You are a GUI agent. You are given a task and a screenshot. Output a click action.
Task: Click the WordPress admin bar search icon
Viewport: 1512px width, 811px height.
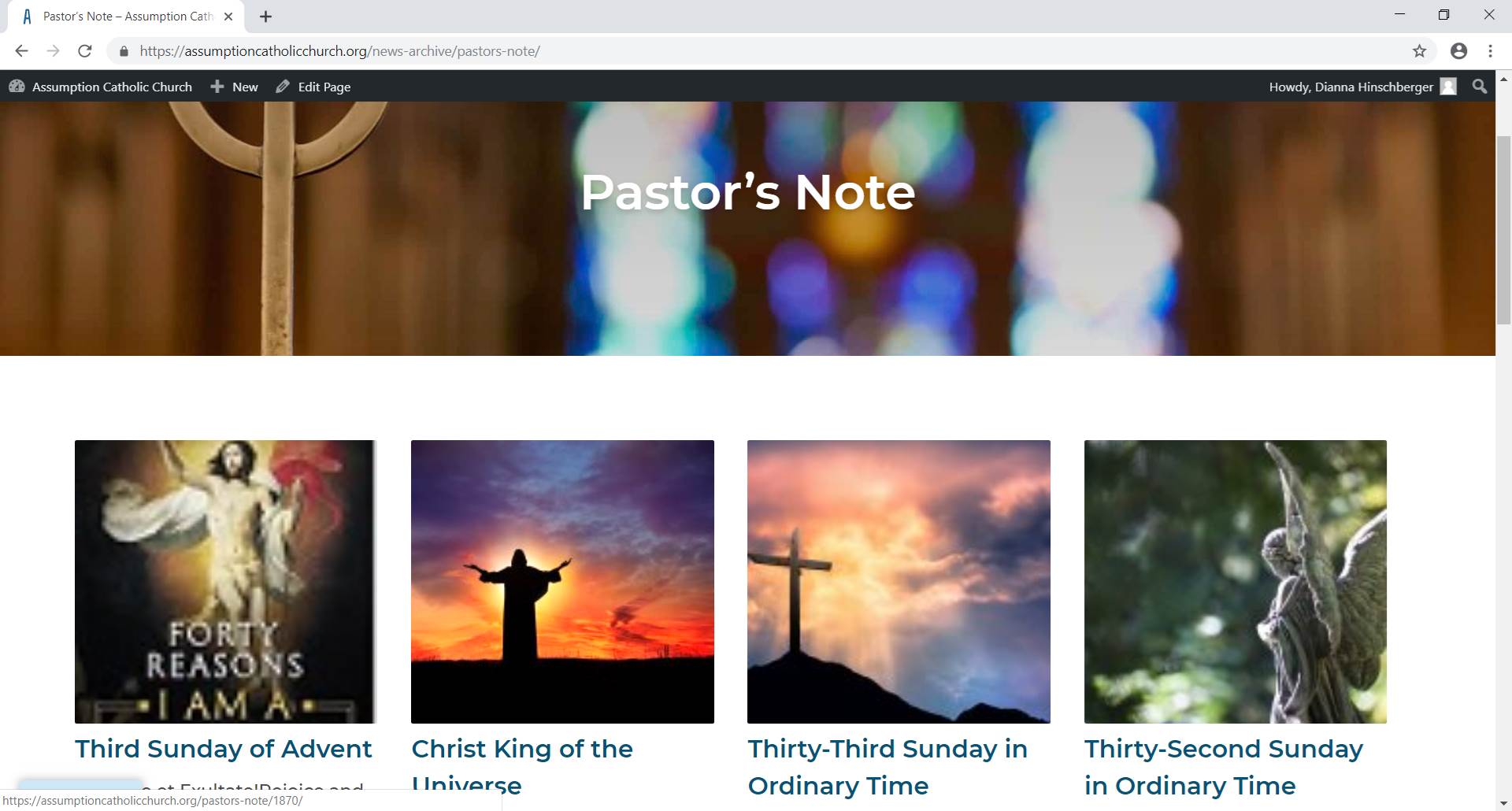(1480, 87)
